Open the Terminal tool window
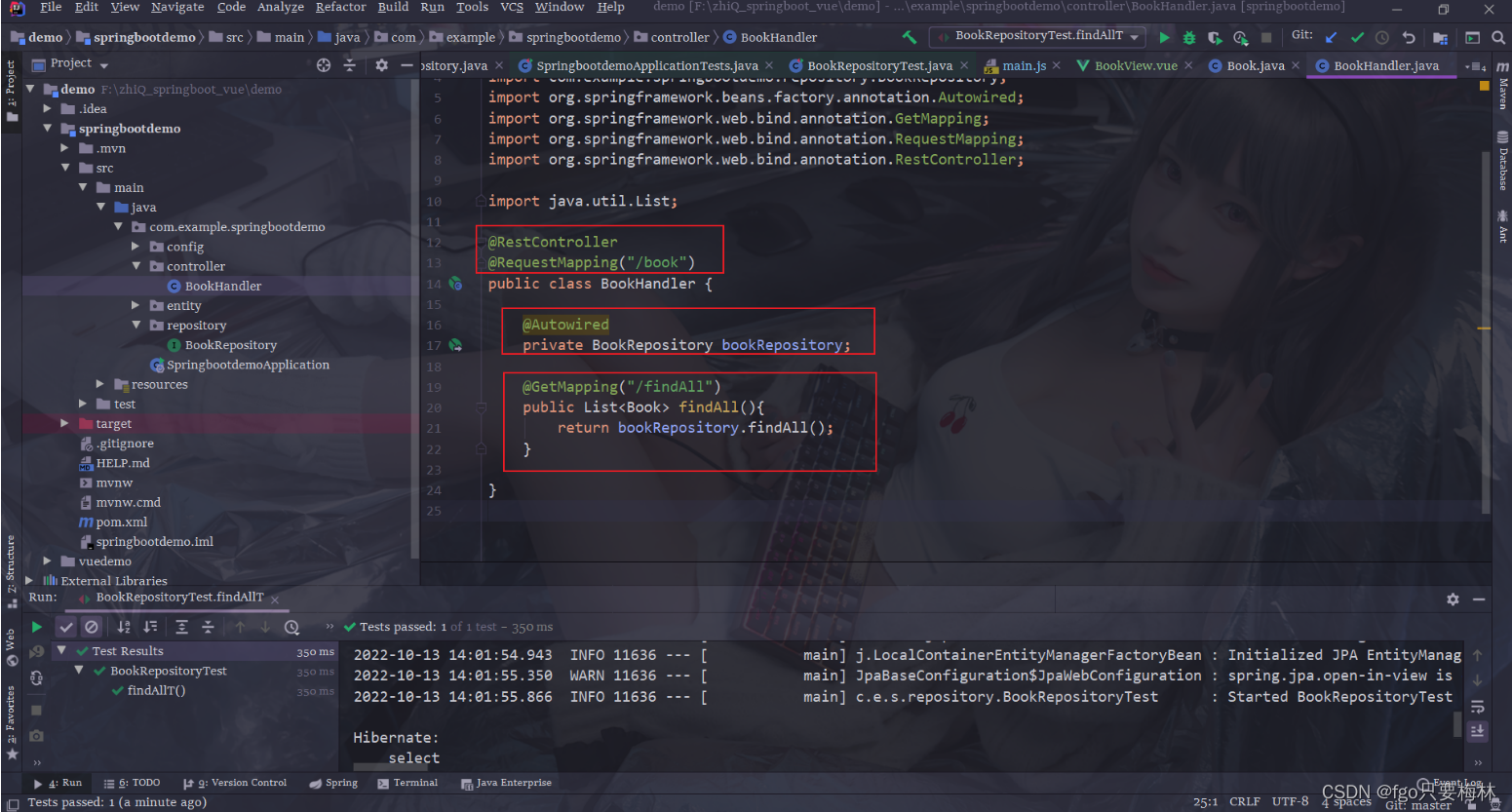 click(407, 783)
